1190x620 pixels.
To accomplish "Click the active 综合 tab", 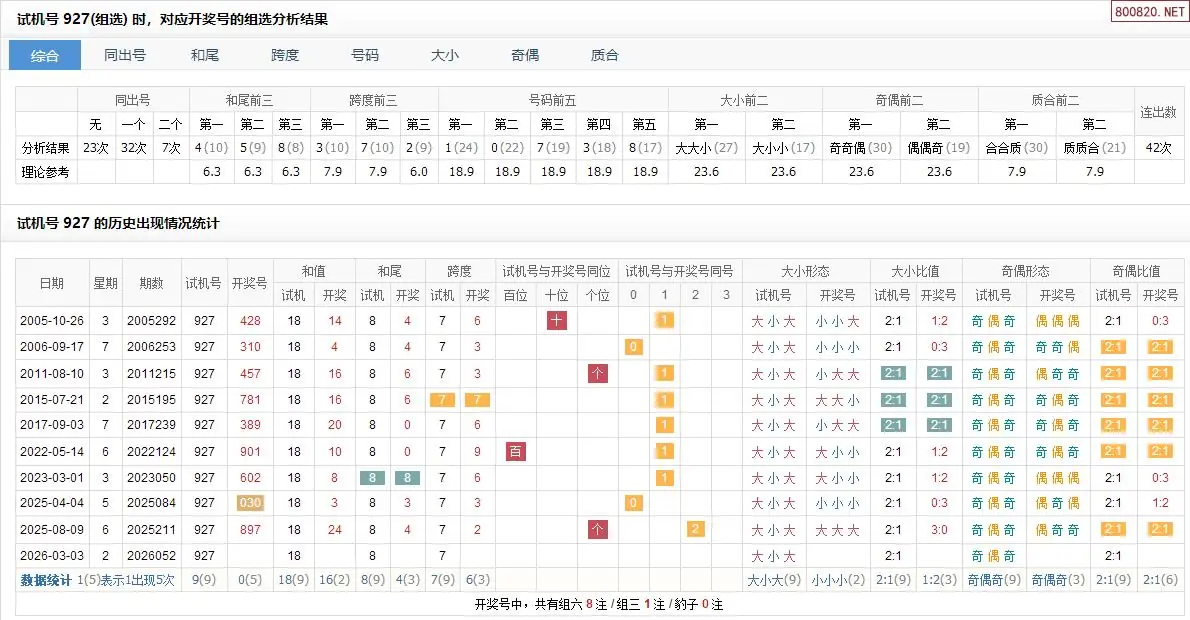I will coord(45,55).
